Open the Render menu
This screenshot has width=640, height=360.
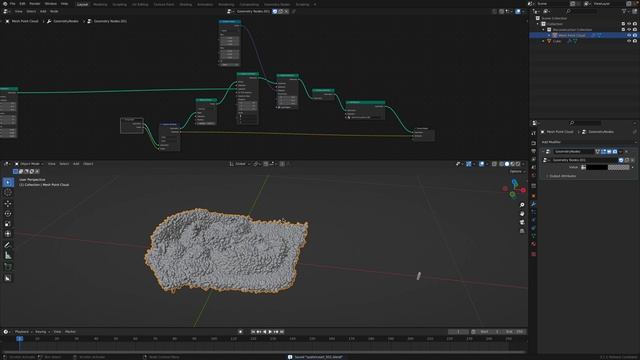click(35, 4)
